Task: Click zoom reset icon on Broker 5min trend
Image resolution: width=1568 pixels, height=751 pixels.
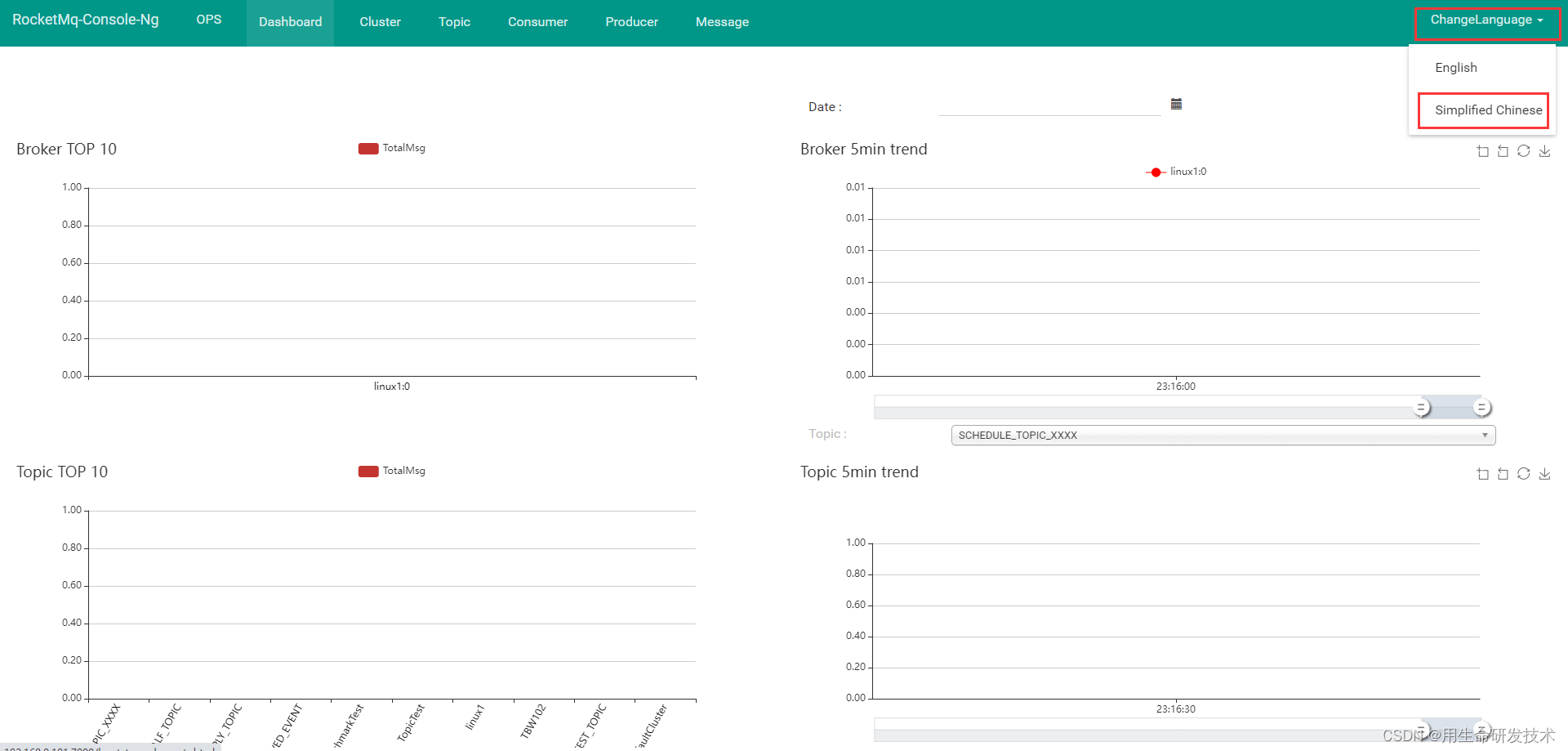Action: tap(1503, 151)
